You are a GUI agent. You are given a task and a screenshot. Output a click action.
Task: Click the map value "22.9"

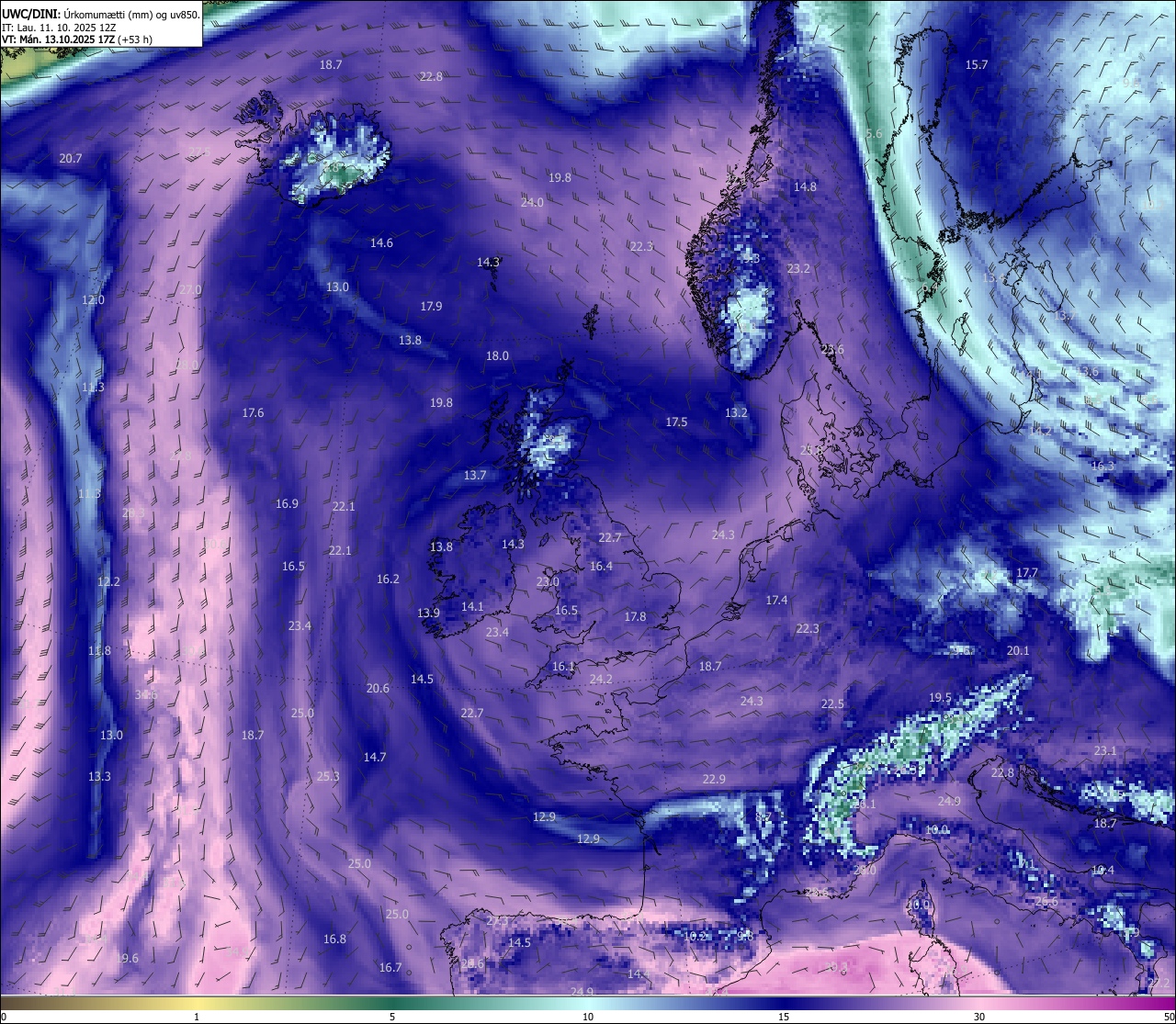[x=714, y=780]
